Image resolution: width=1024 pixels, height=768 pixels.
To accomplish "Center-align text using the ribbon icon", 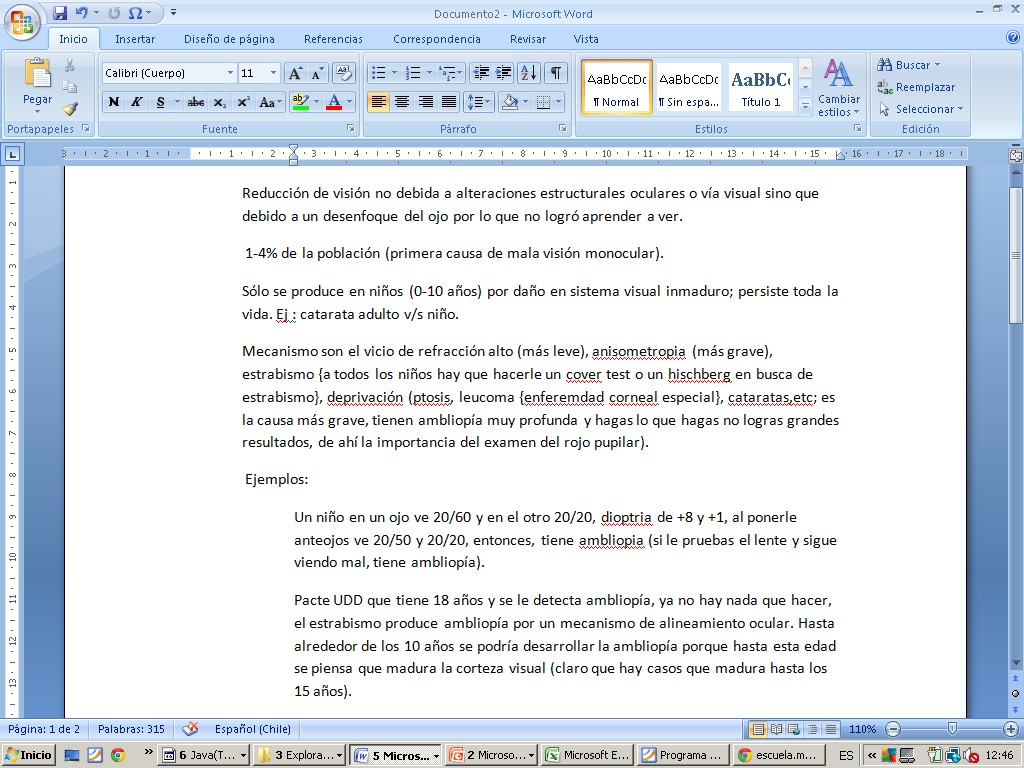I will (x=402, y=102).
